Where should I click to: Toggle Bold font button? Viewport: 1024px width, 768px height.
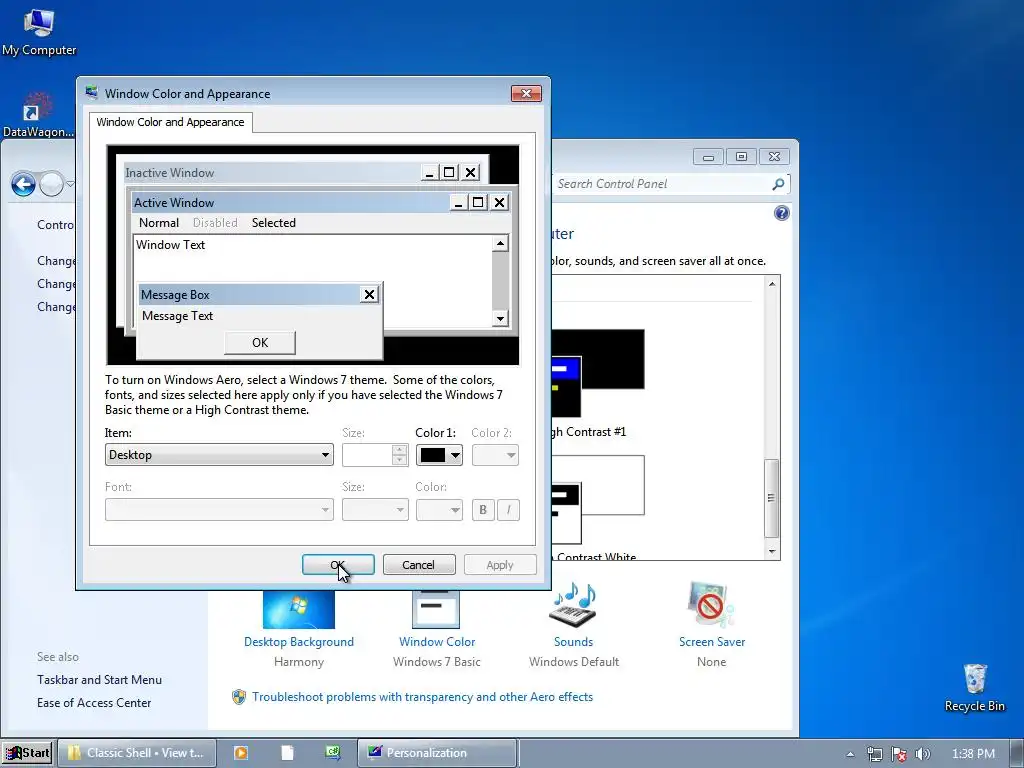coord(483,509)
